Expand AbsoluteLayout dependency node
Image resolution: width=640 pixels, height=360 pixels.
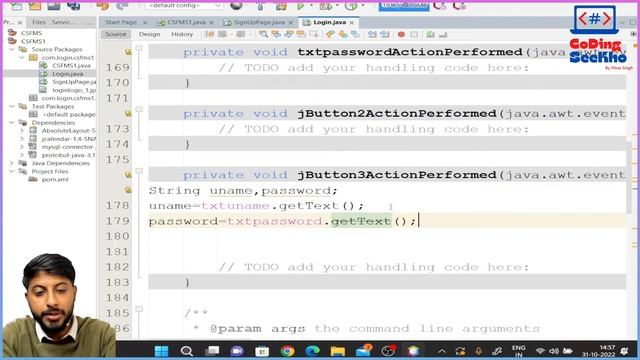click(22, 131)
